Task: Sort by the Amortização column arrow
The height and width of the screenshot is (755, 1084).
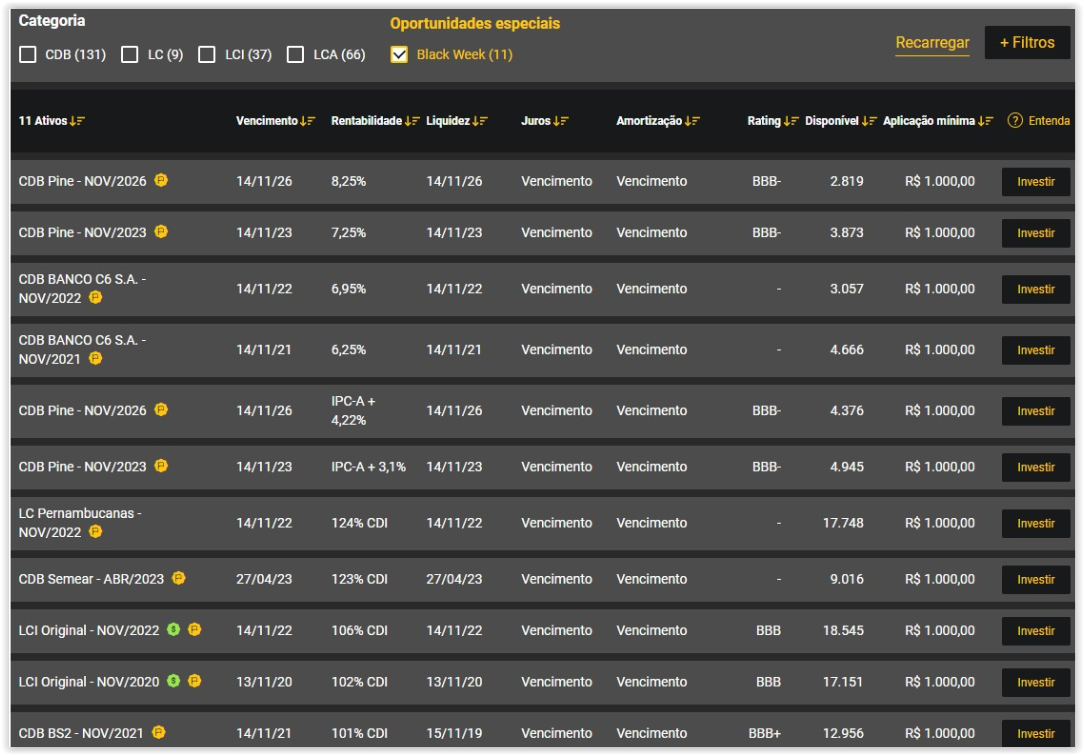Action: (x=692, y=121)
